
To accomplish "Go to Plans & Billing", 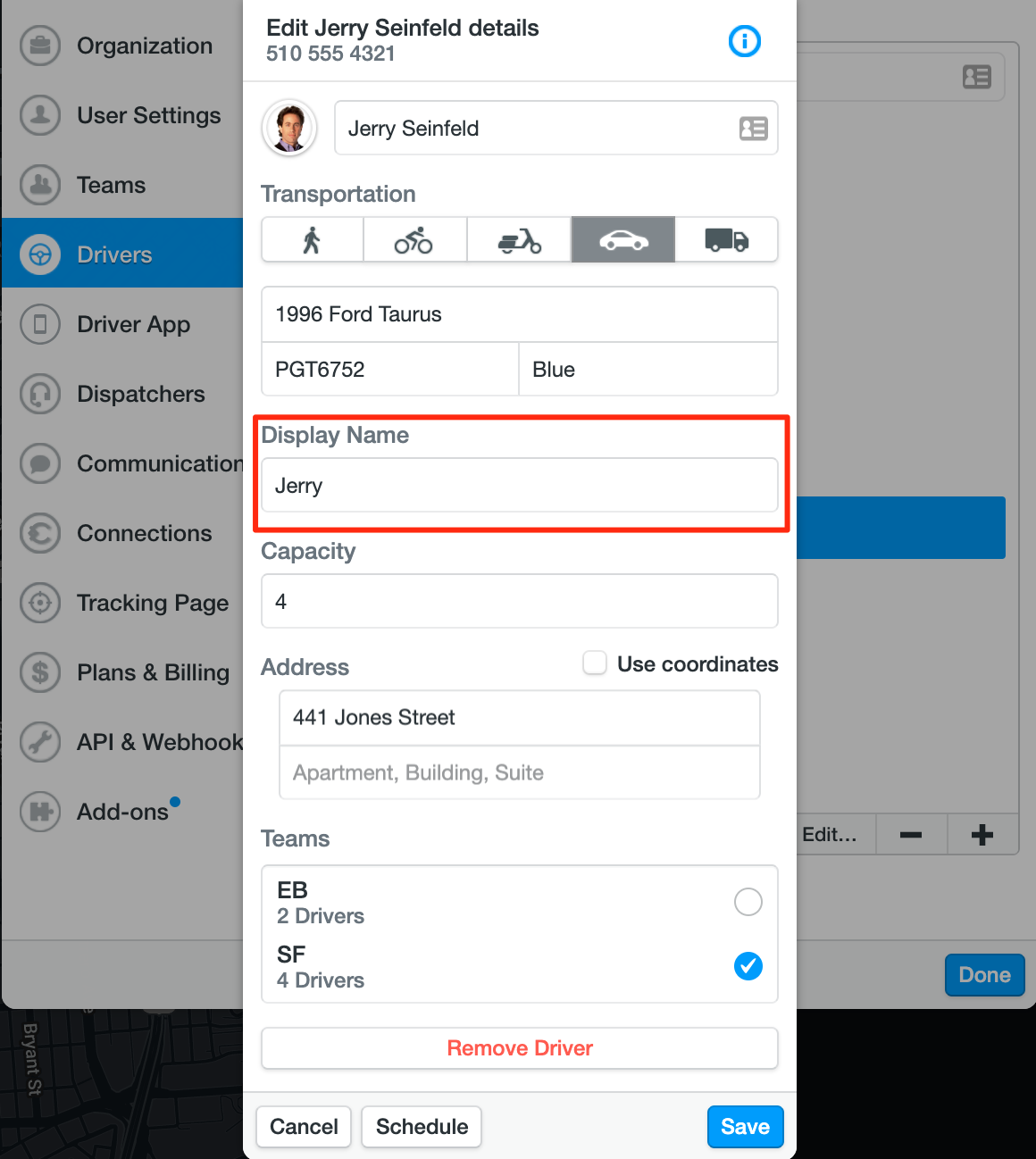I will (x=153, y=672).
